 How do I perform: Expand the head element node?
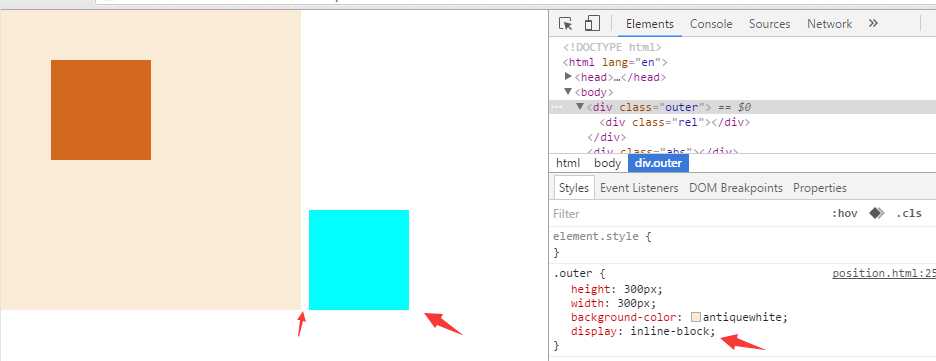568,76
